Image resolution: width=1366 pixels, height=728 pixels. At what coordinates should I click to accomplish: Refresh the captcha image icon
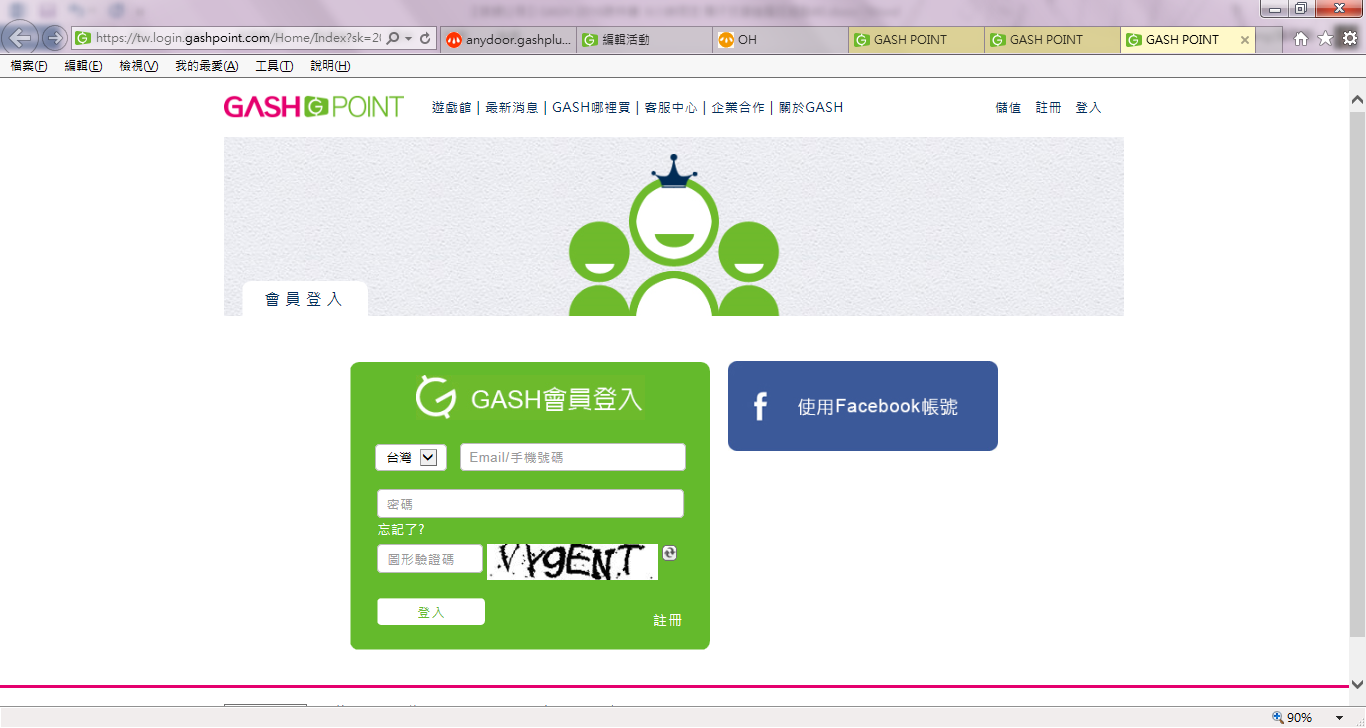pos(669,553)
